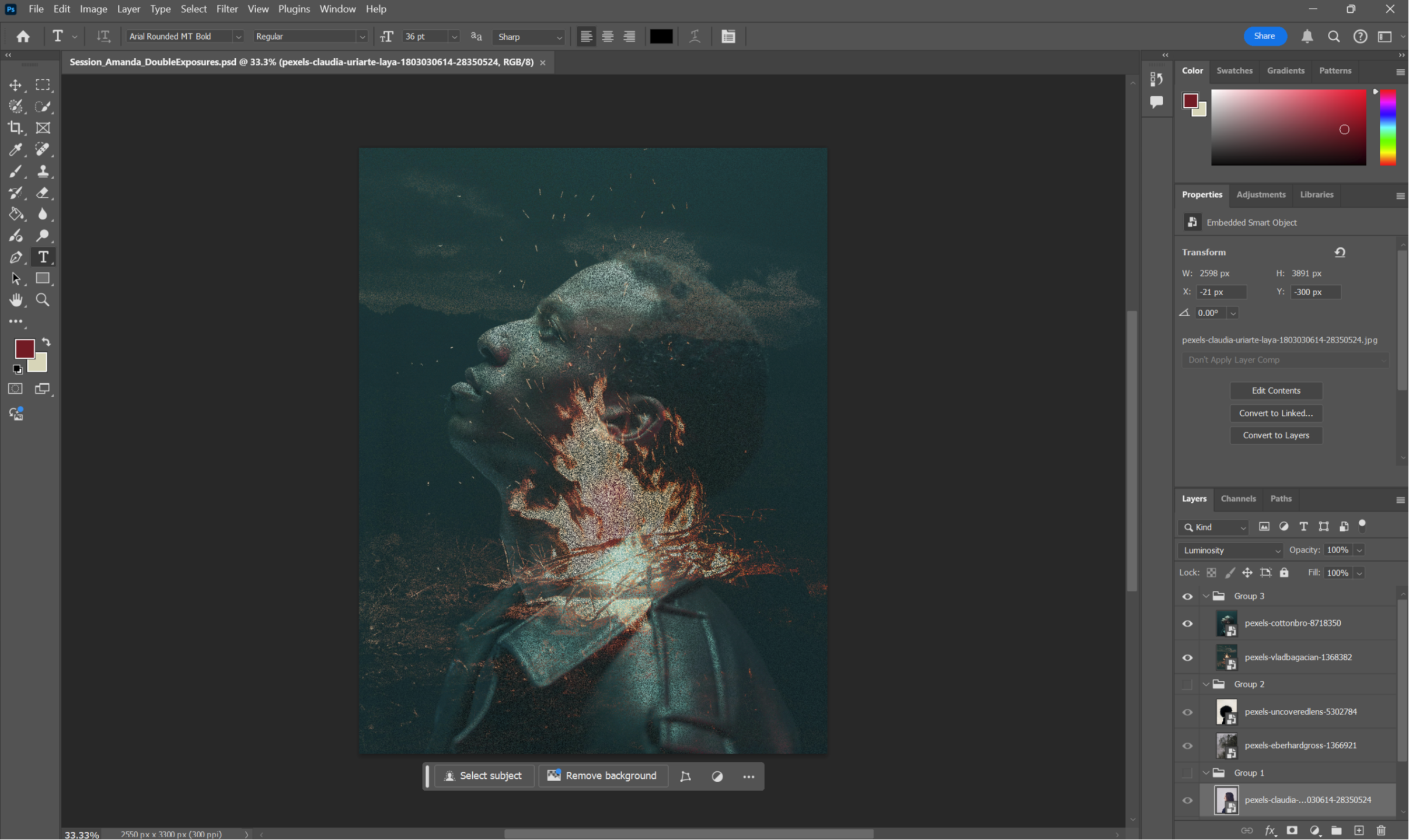
Task: Select the Hand tool
Action: click(16, 300)
